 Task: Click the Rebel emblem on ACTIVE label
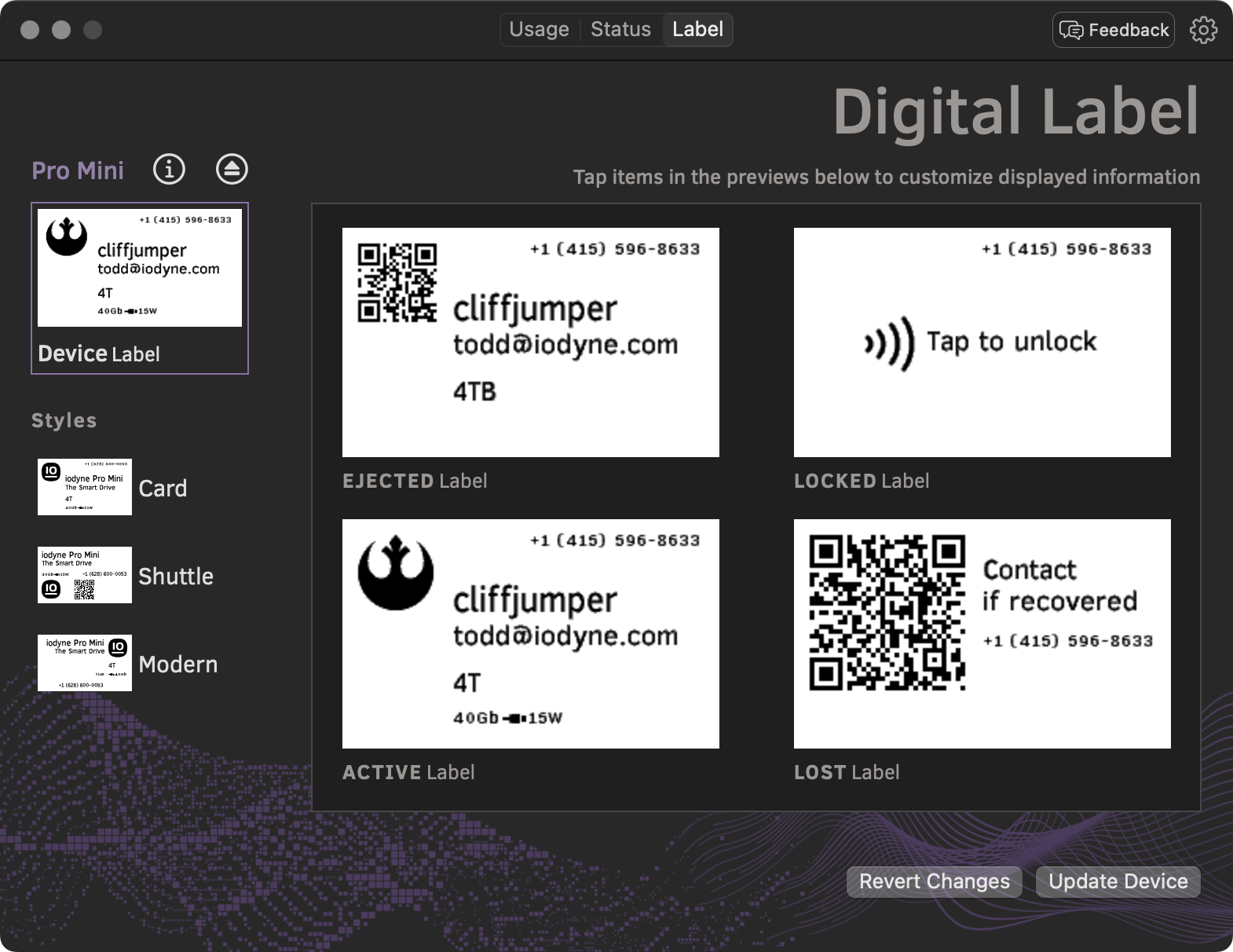click(x=395, y=573)
